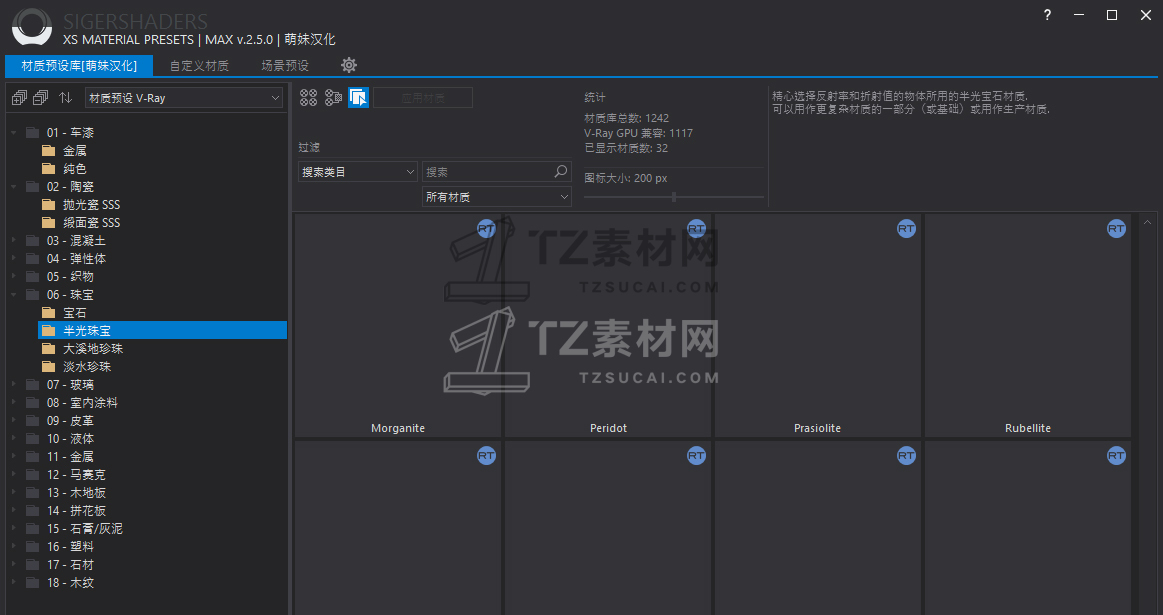This screenshot has width=1163, height=615.
Task: Open the 材质预设 V-Ray dropdown
Action: 184,98
